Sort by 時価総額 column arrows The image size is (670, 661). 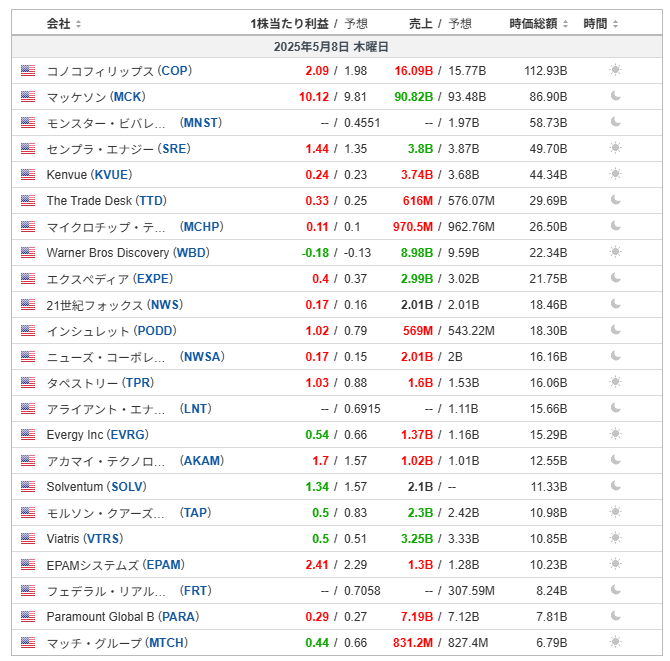pyautogui.click(x=565, y=24)
